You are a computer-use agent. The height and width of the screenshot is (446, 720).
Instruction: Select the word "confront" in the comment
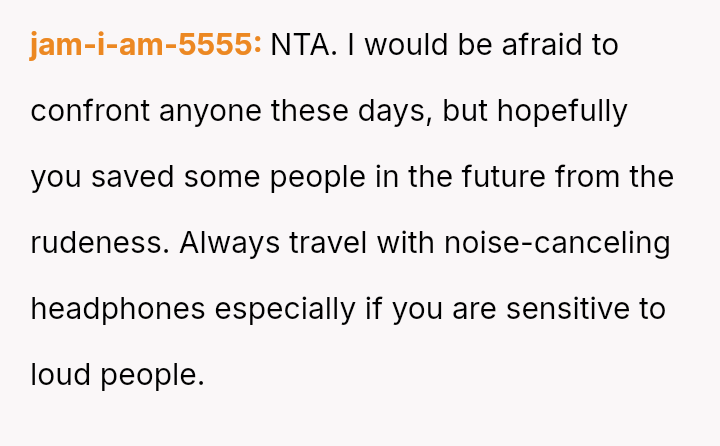84,111
